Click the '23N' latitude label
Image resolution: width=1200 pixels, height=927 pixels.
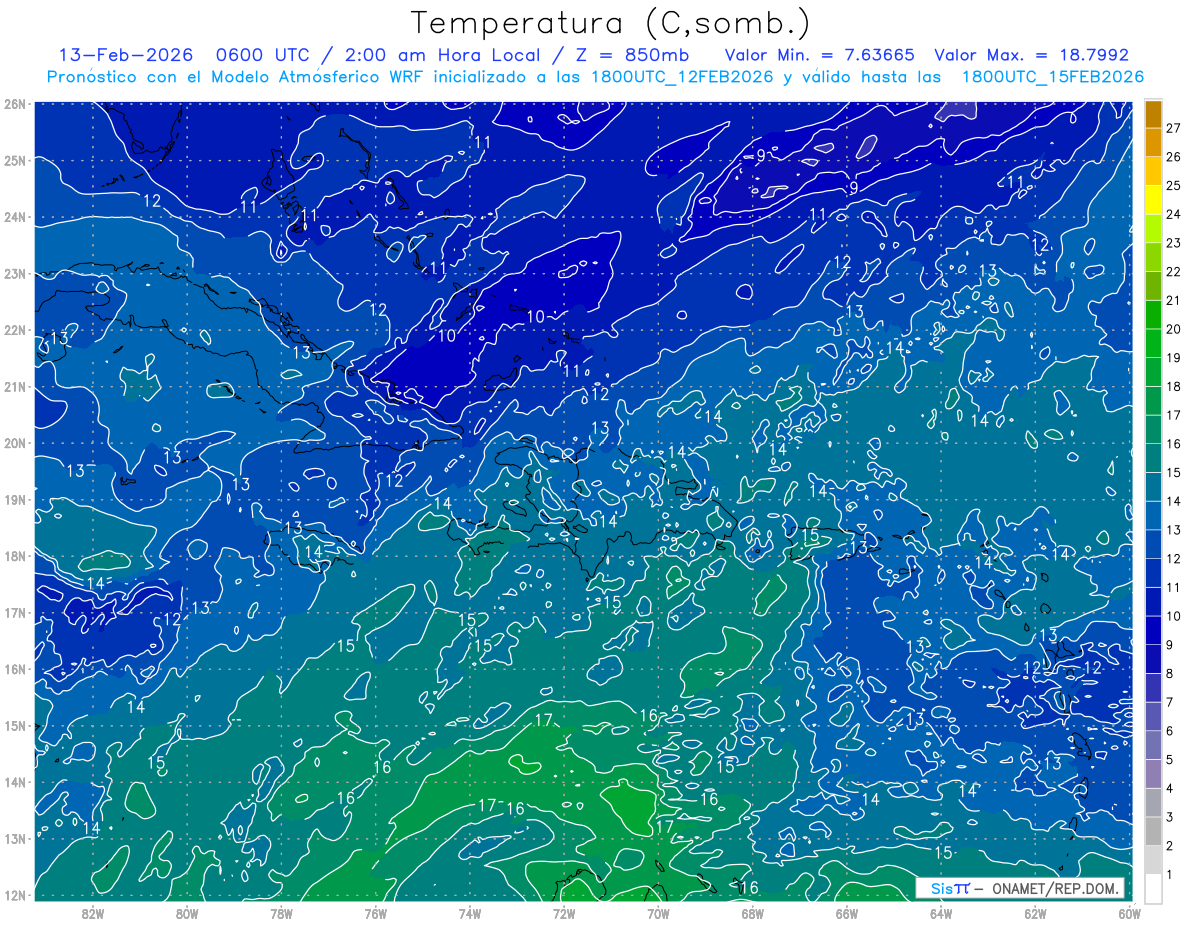coord(15,273)
